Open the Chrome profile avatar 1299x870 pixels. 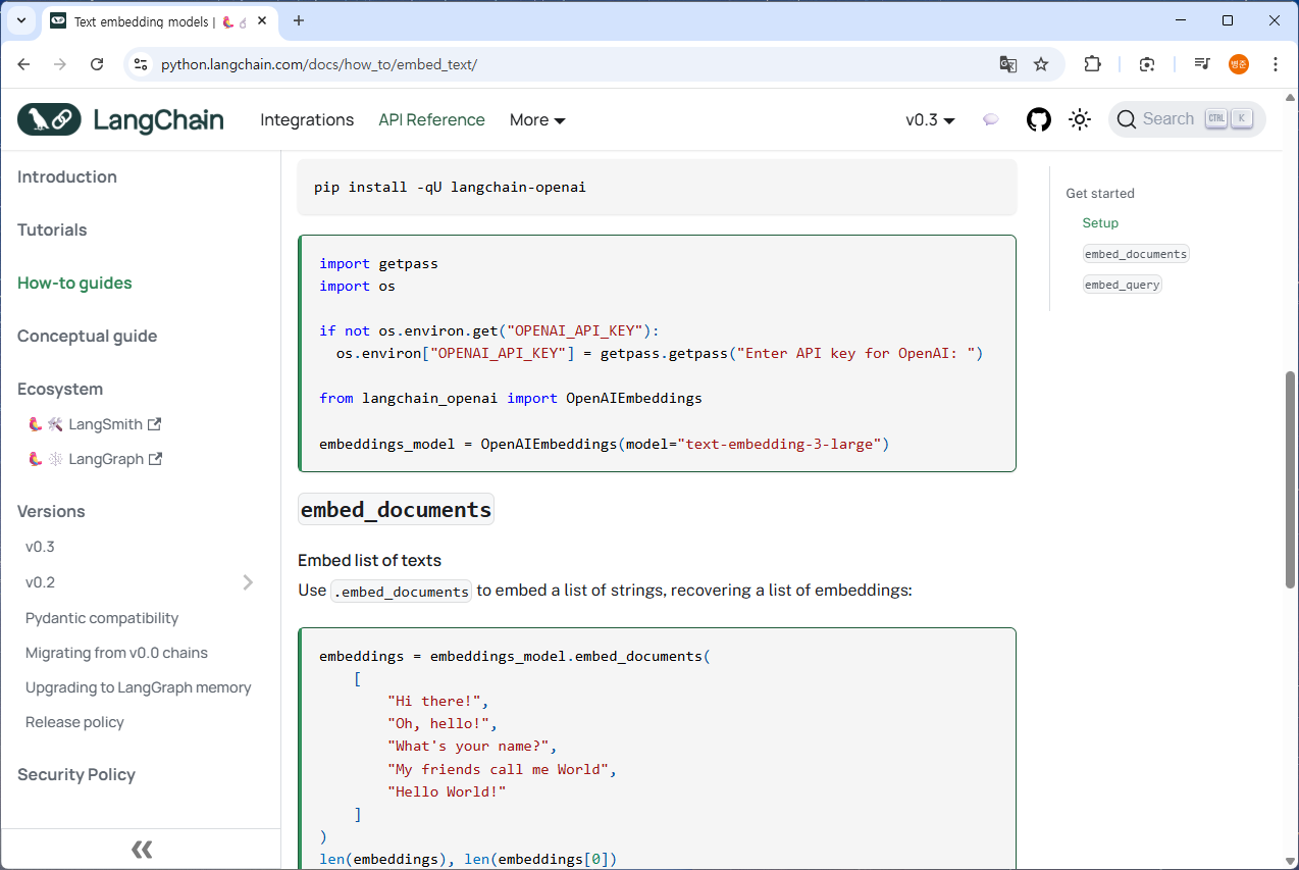point(1239,64)
